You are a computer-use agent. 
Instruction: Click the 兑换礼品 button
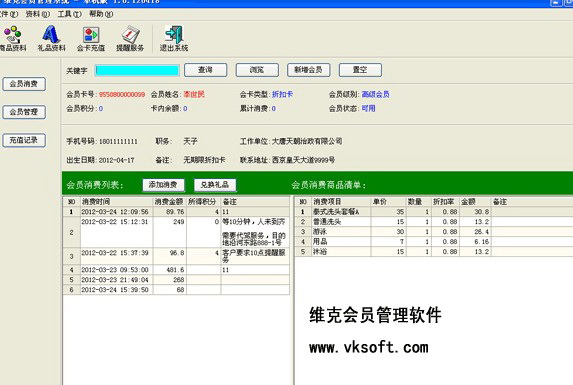[x=215, y=185]
